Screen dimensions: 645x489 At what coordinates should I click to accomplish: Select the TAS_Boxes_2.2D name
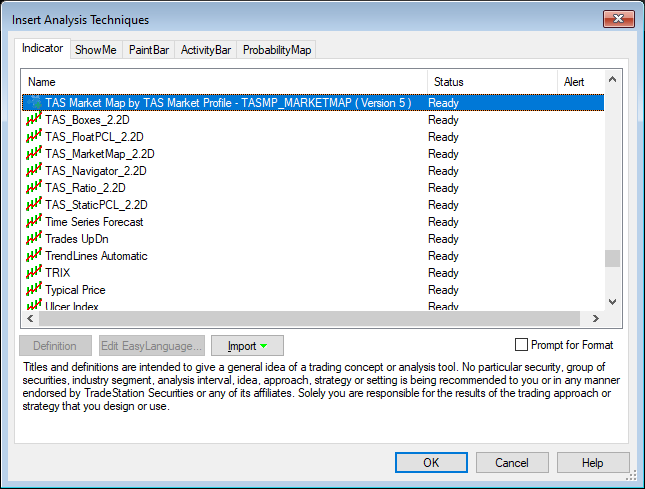click(x=87, y=120)
